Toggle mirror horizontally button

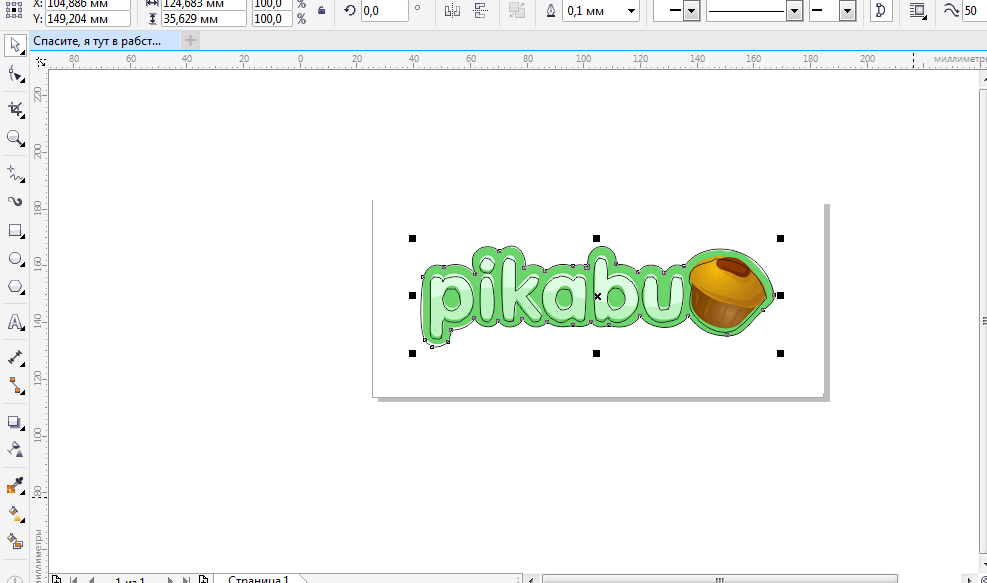tap(452, 10)
